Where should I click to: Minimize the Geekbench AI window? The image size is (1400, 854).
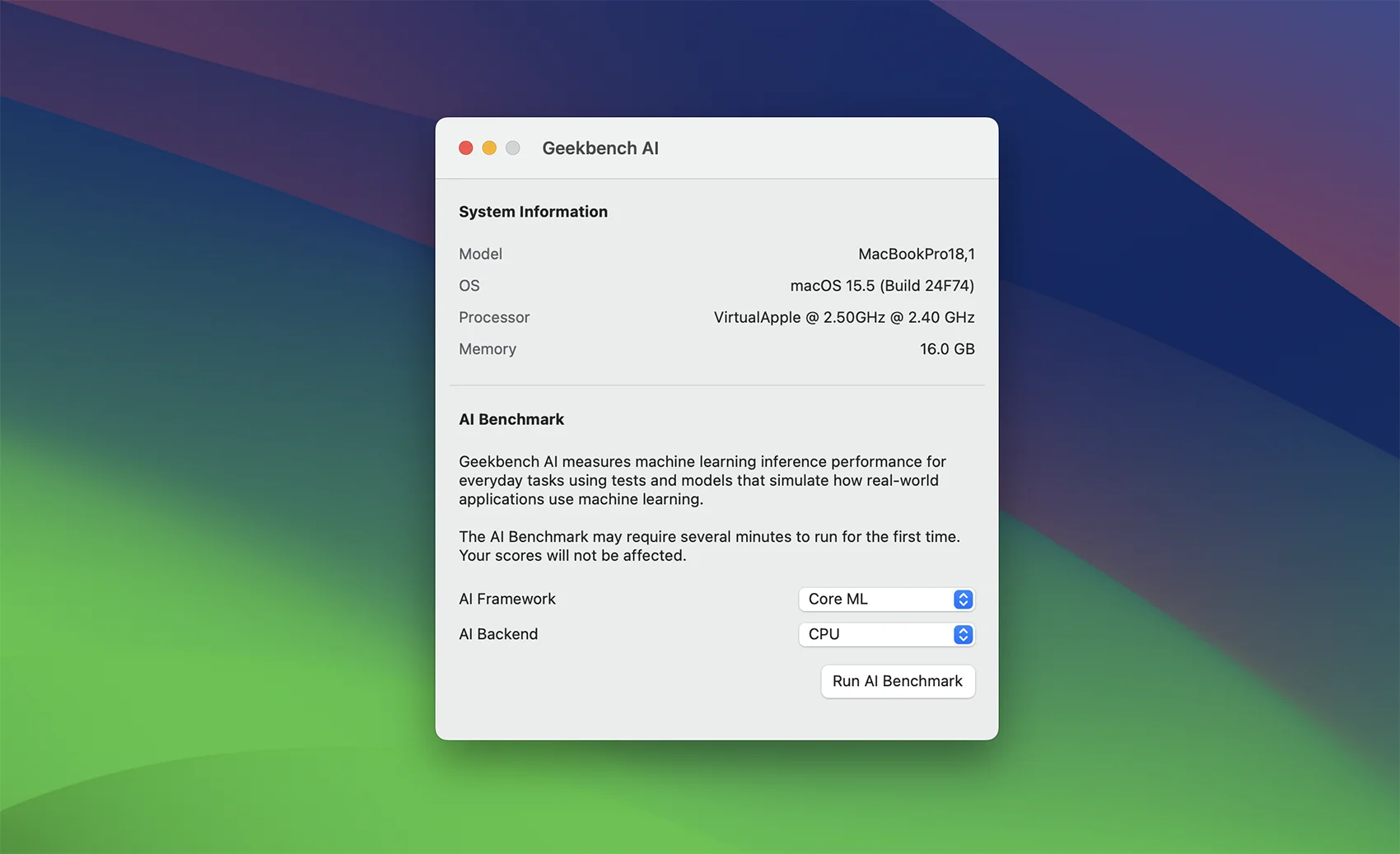pyautogui.click(x=489, y=148)
